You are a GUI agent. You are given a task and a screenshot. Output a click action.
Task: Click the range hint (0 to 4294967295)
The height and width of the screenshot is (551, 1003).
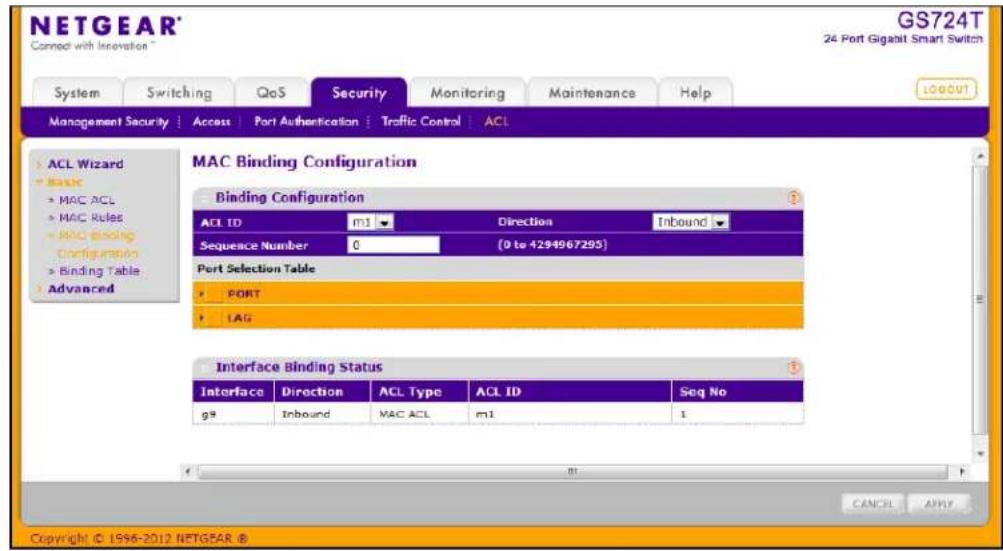(x=552, y=245)
